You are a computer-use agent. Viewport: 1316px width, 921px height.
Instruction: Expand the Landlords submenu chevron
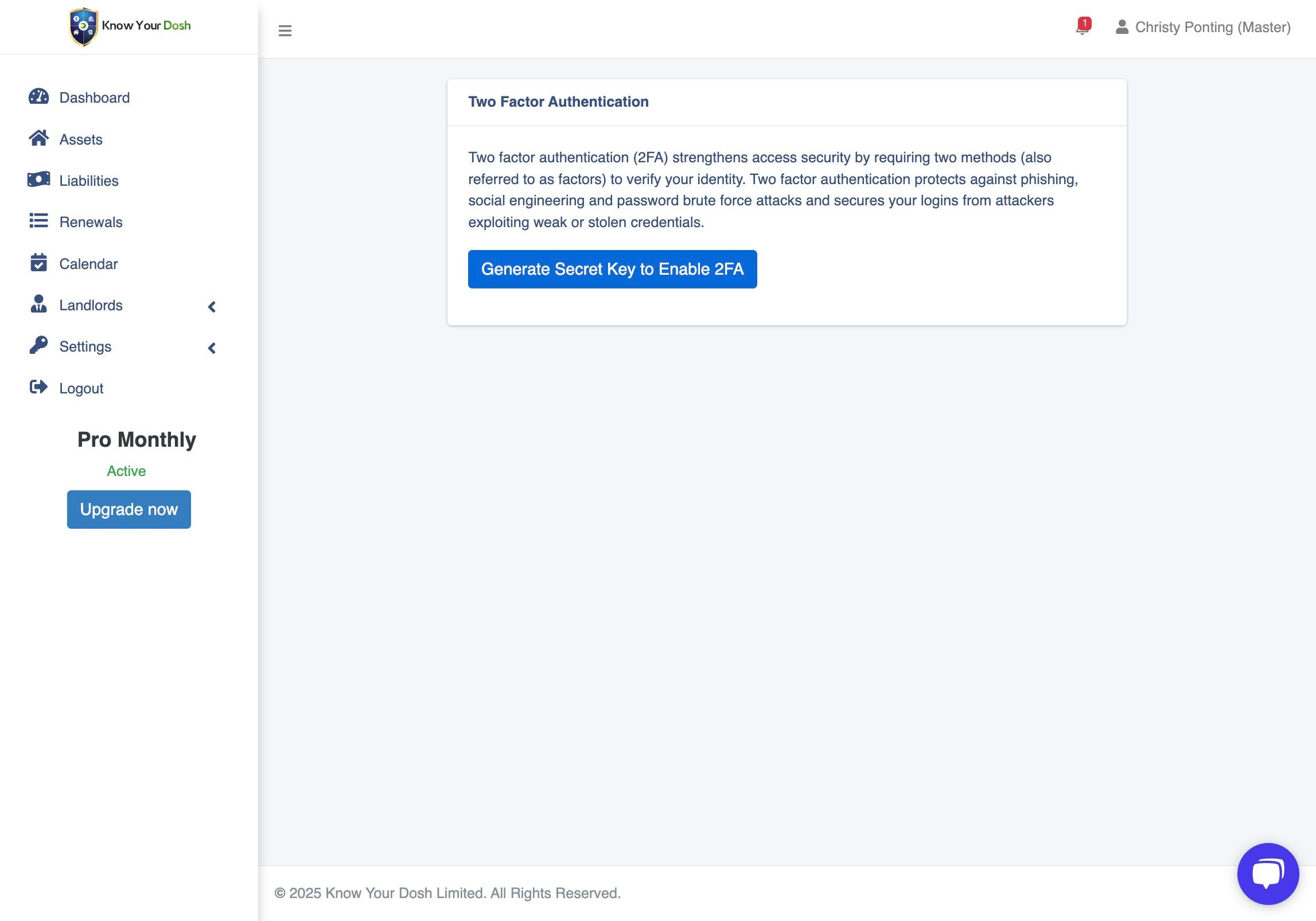pyautogui.click(x=212, y=307)
